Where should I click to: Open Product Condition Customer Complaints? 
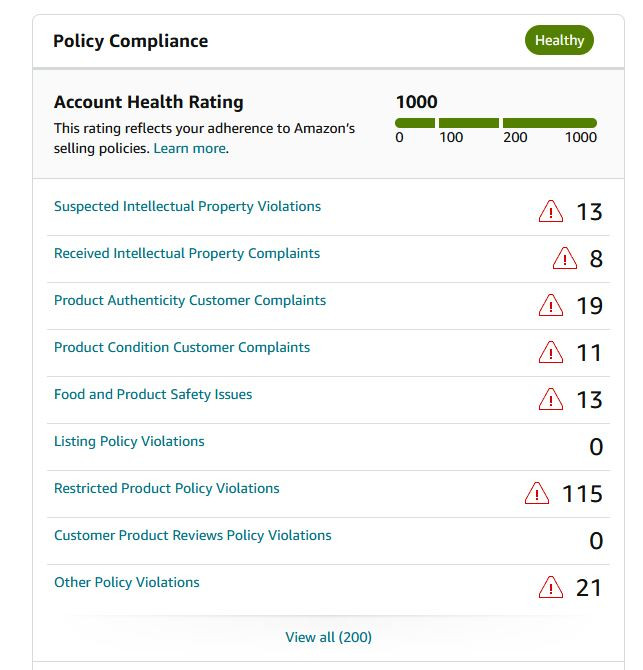(182, 347)
